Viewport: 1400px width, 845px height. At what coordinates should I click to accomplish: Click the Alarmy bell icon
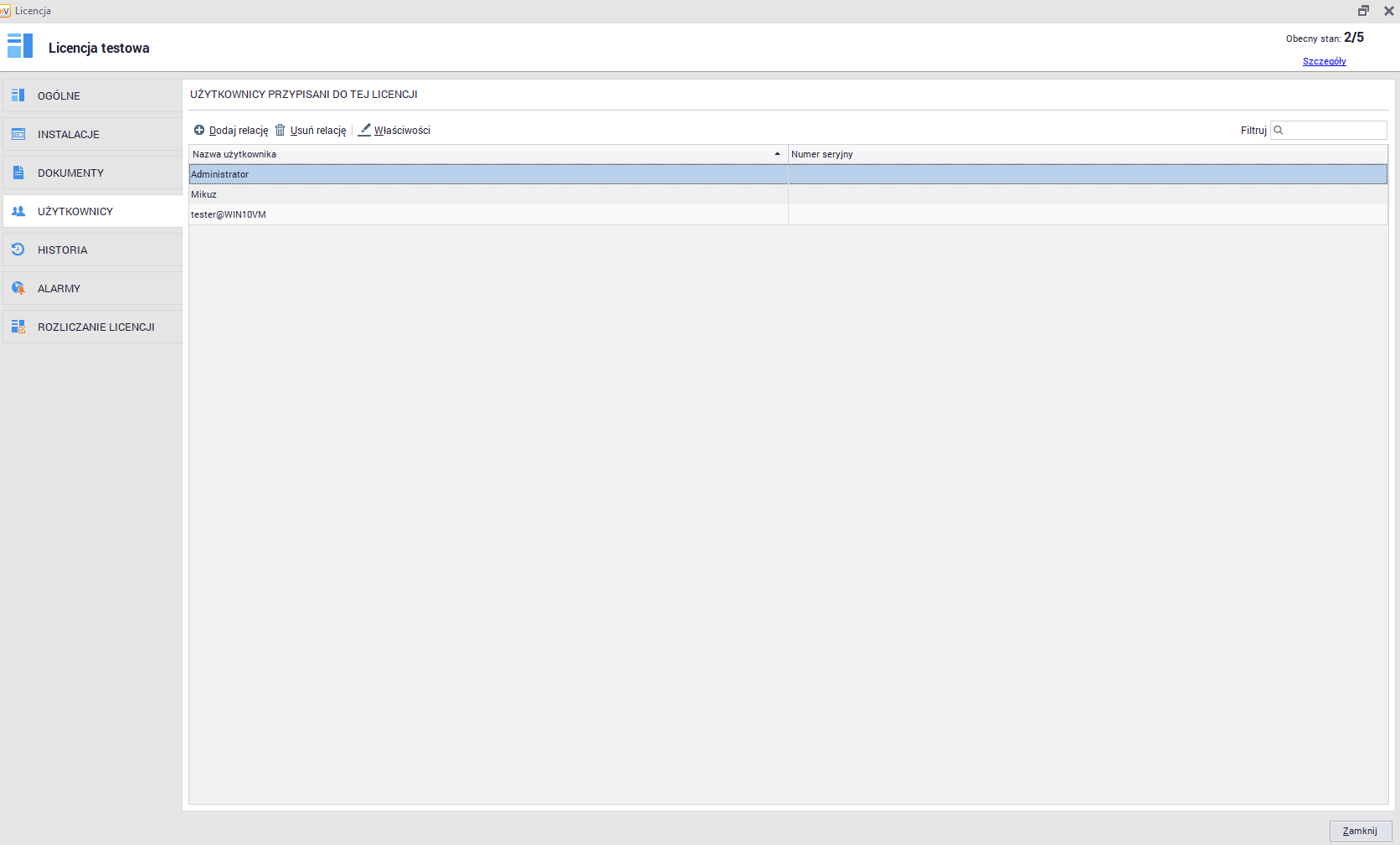18,288
